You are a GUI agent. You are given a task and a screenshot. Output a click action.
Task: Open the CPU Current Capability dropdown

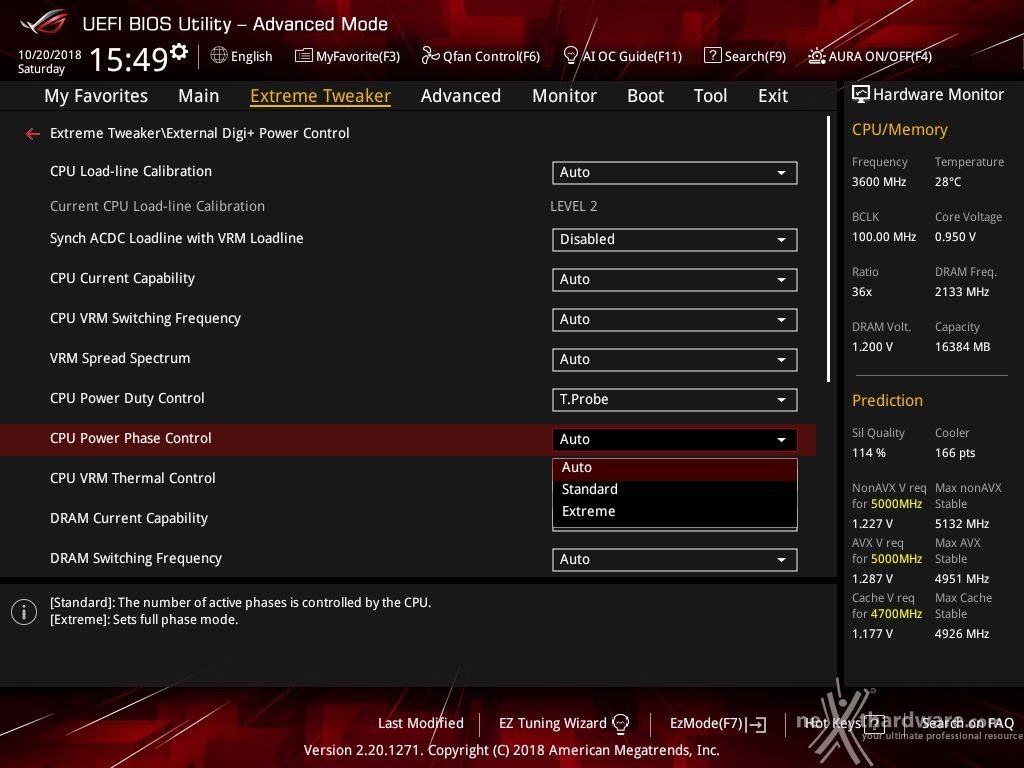(675, 280)
